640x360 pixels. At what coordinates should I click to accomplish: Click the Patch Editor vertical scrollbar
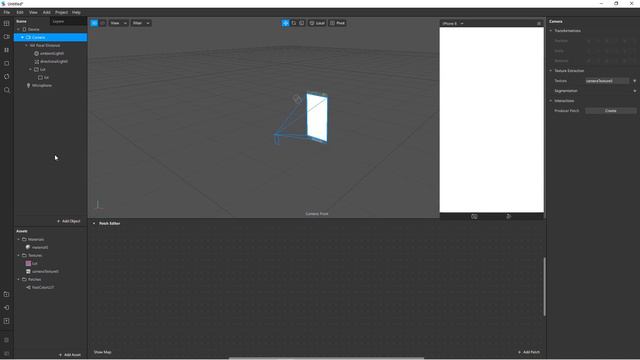coord(544,287)
